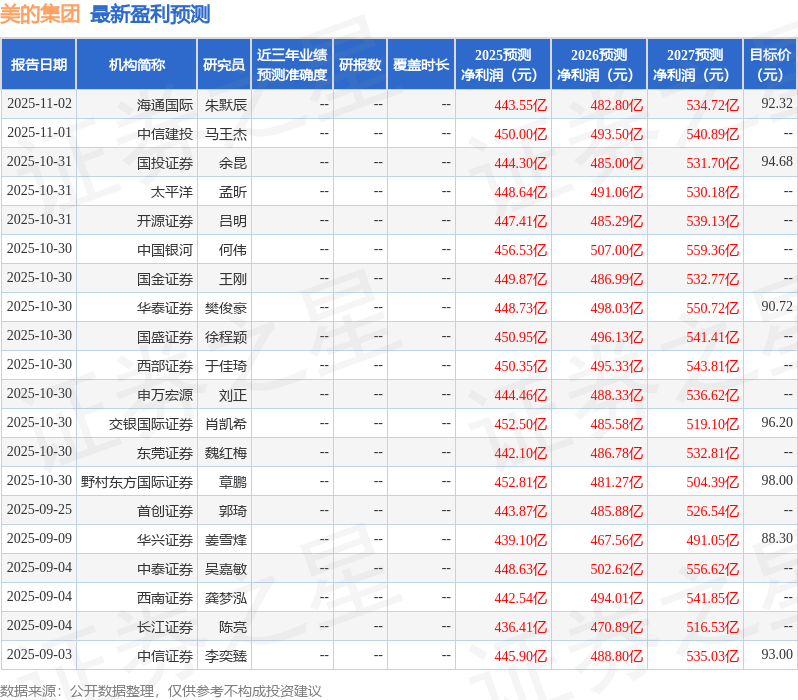Click the 最新盈利预测 heading
This screenshot has height=700, width=798.
(x=150, y=14)
